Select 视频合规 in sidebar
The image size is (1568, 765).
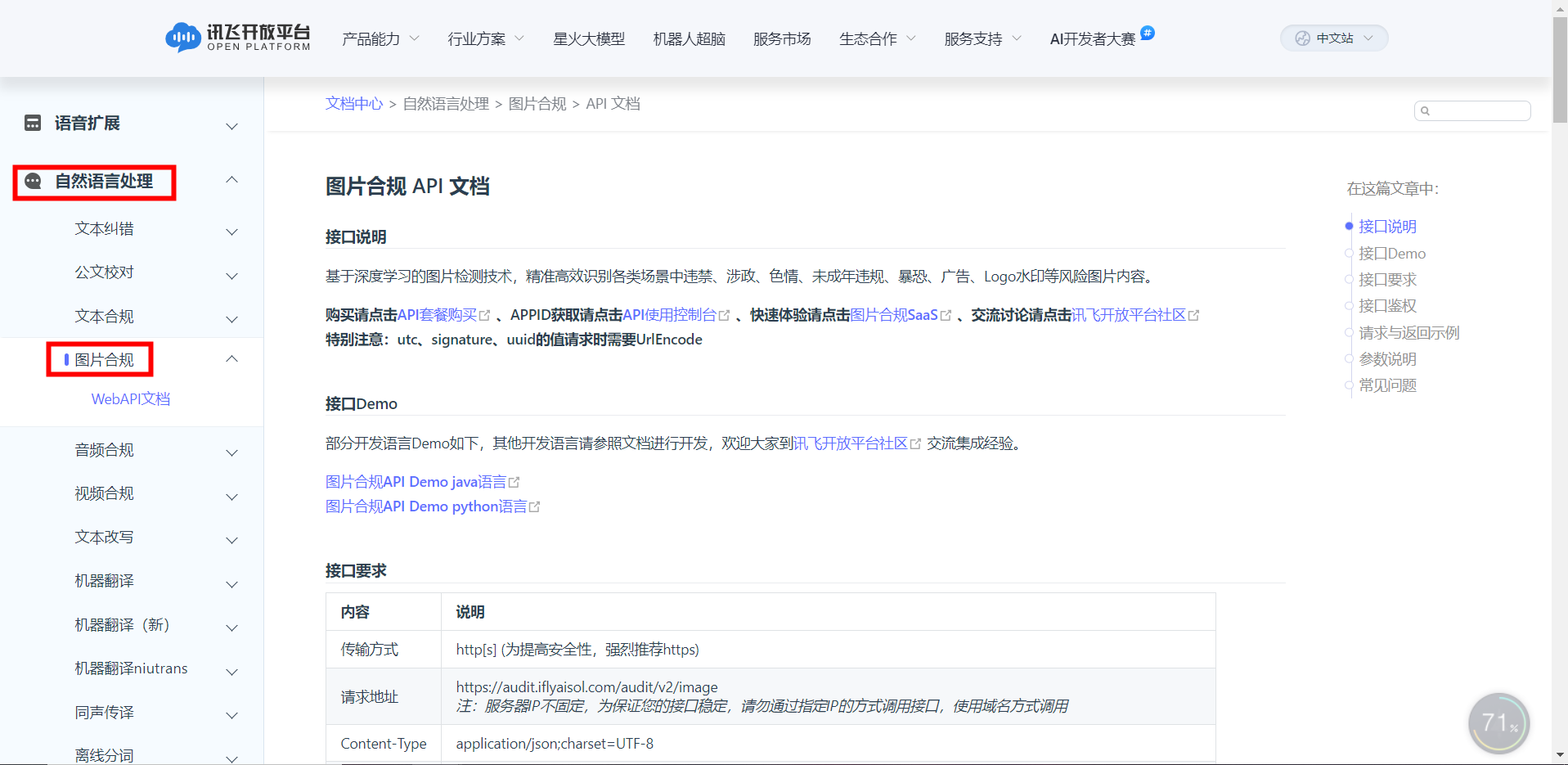pyautogui.click(x=104, y=493)
